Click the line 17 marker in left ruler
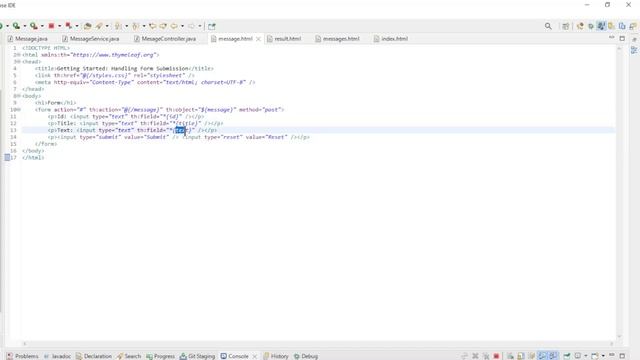The image size is (640, 360). [7, 158]
